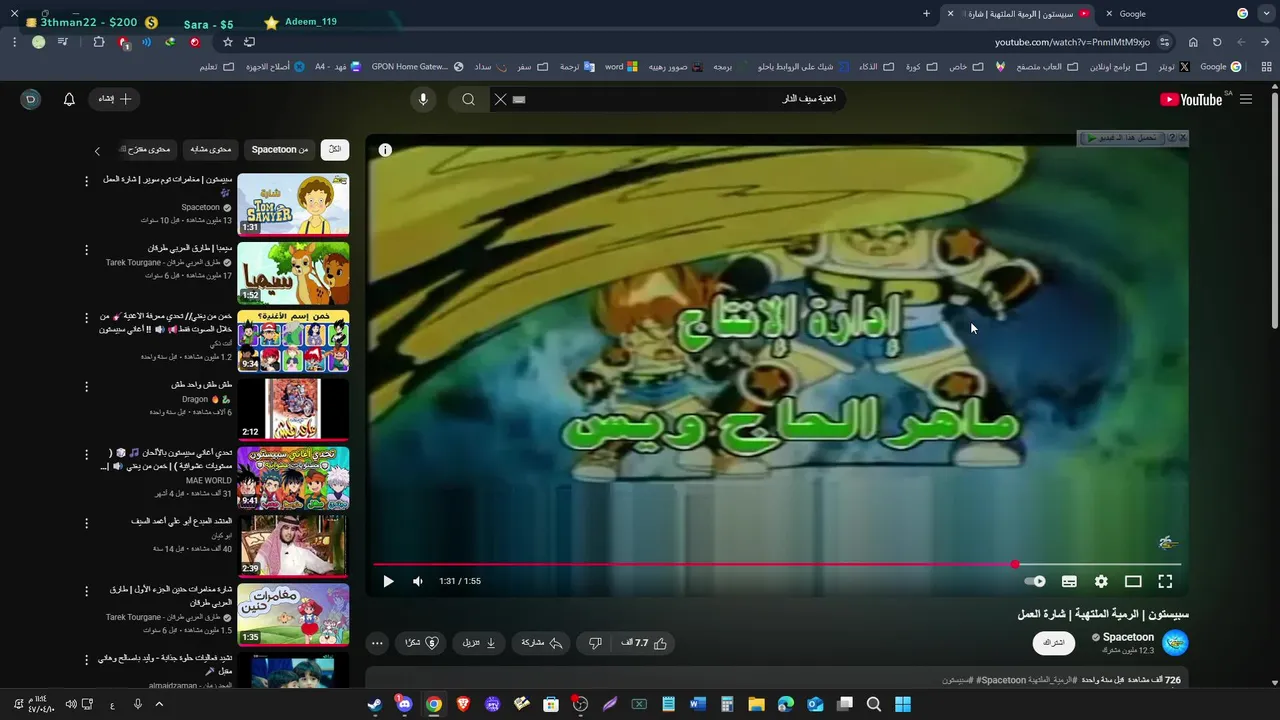Click the create إنشاء button
Screen dimensions: 1280x720
tap(113, 99)
